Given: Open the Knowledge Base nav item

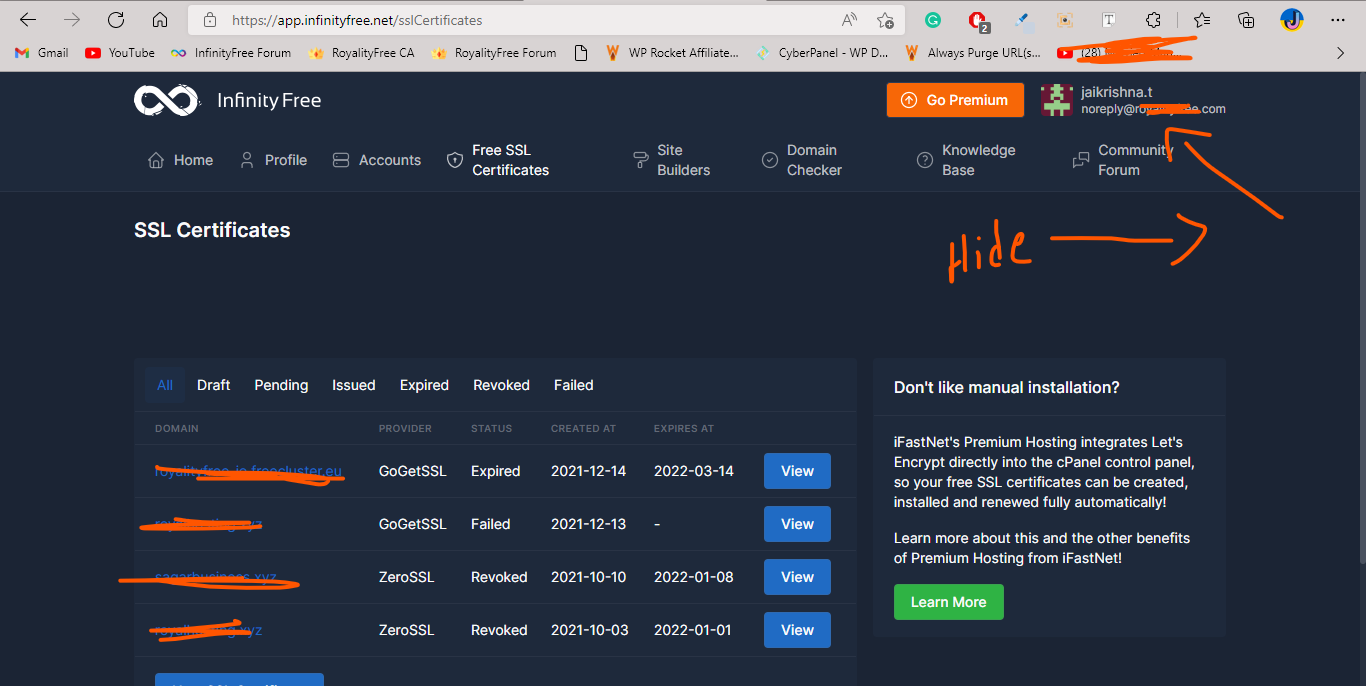Looking at the screenshot, I should [x=966, y=160].
